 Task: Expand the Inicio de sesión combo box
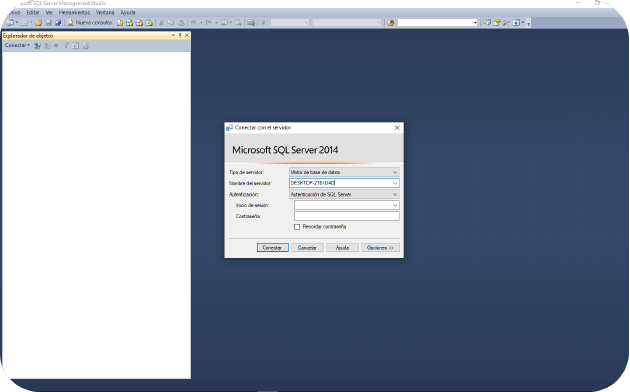click(395, 205)
